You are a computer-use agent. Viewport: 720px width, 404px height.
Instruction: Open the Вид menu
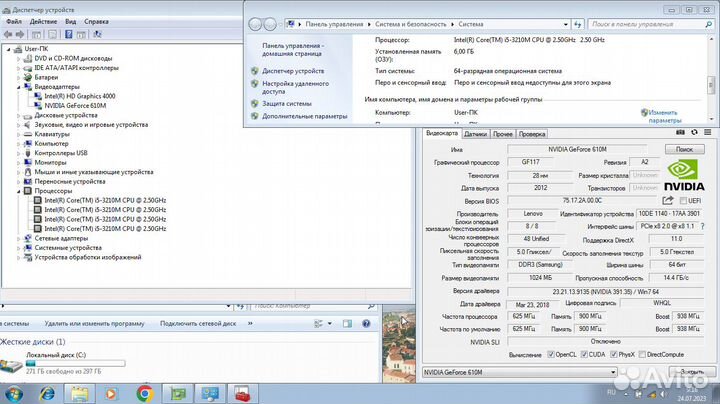click(70, 22)
